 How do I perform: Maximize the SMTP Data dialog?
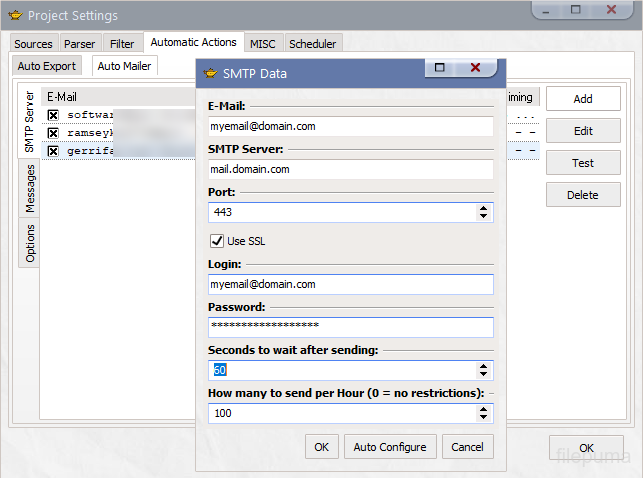tap(438, 68)
